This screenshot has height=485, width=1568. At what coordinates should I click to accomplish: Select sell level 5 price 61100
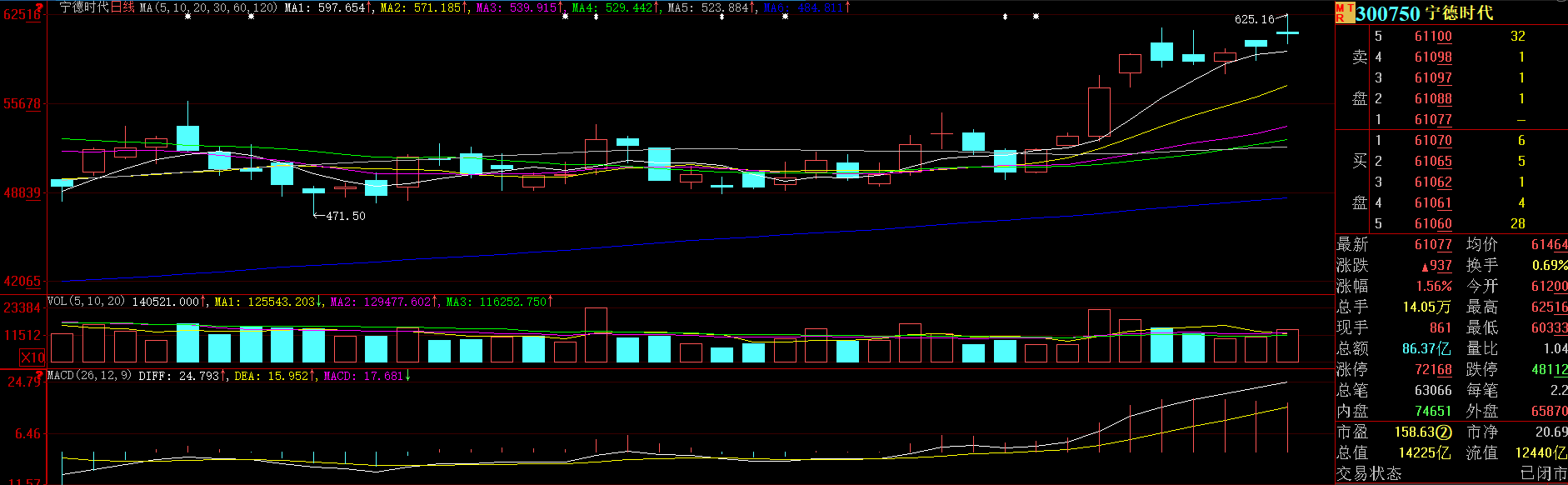[1433, 37]
